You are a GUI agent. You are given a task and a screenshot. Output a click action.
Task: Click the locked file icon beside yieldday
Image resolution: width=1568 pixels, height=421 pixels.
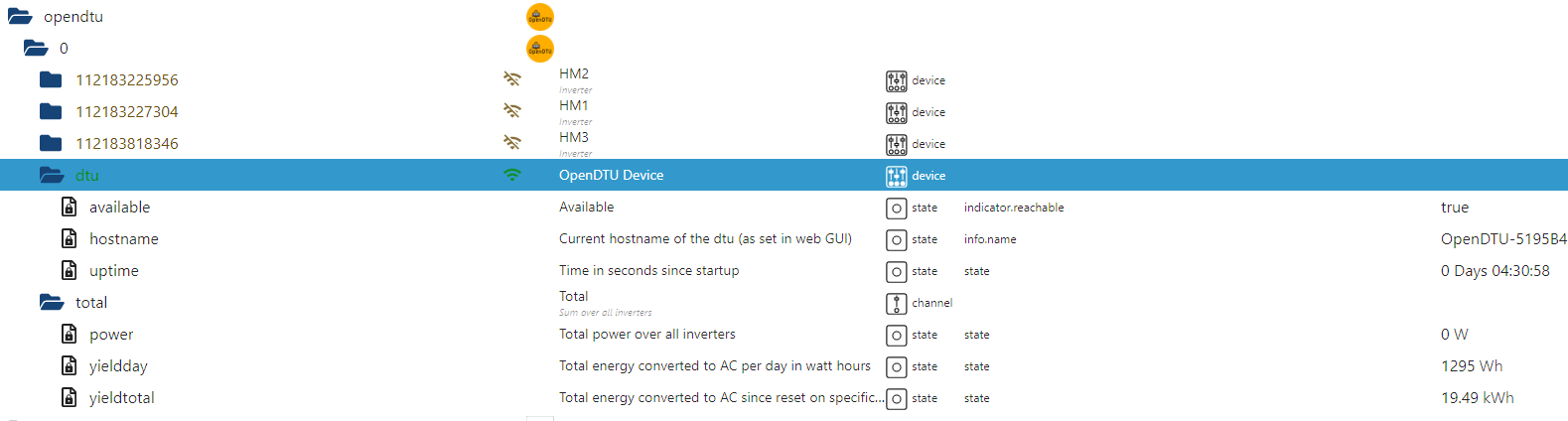coord(70,366)
